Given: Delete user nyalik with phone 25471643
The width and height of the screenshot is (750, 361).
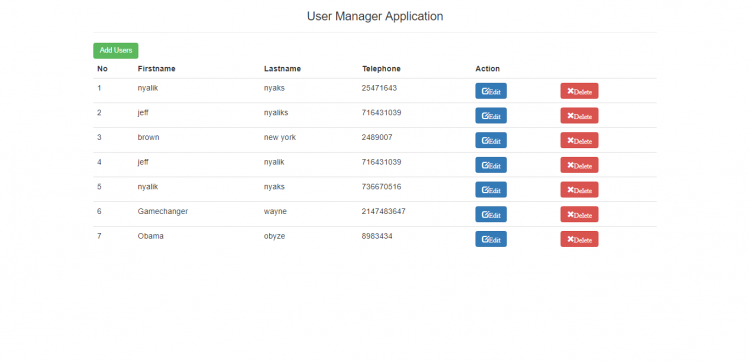Looking at the screenshot, I should (579, 91).
